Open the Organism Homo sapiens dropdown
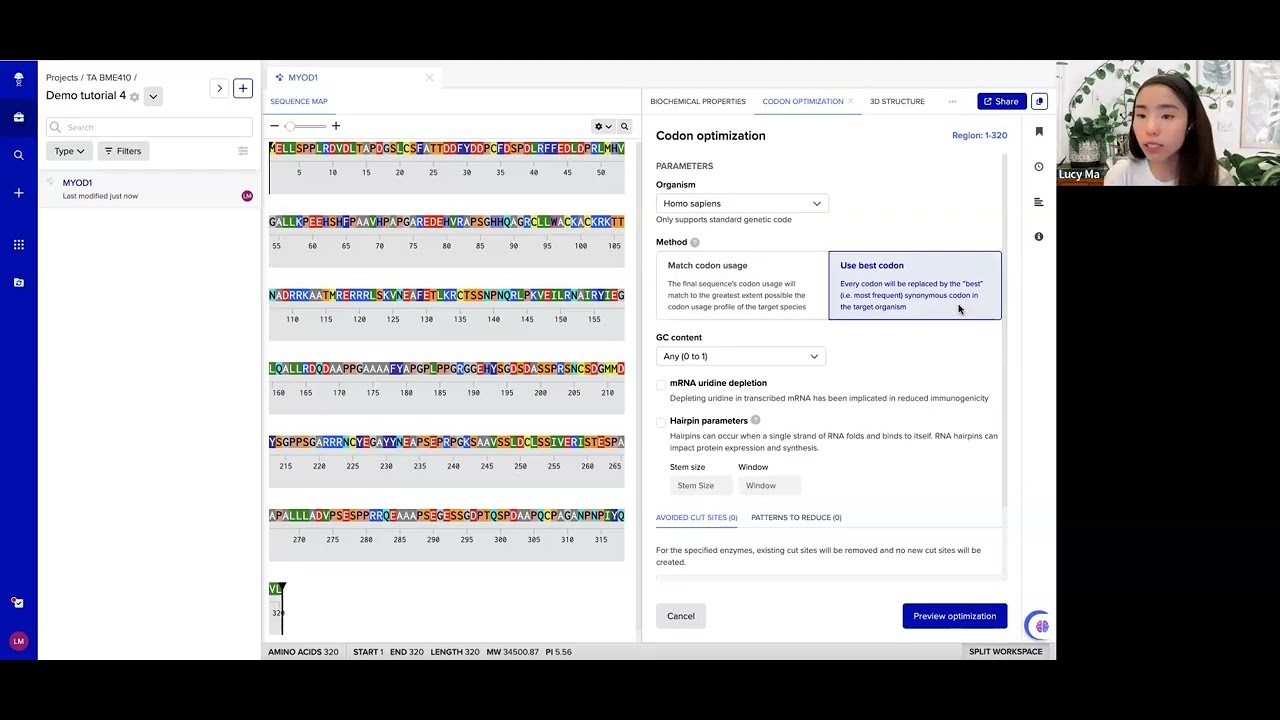1280x720 pixels. tap(742, 203)
